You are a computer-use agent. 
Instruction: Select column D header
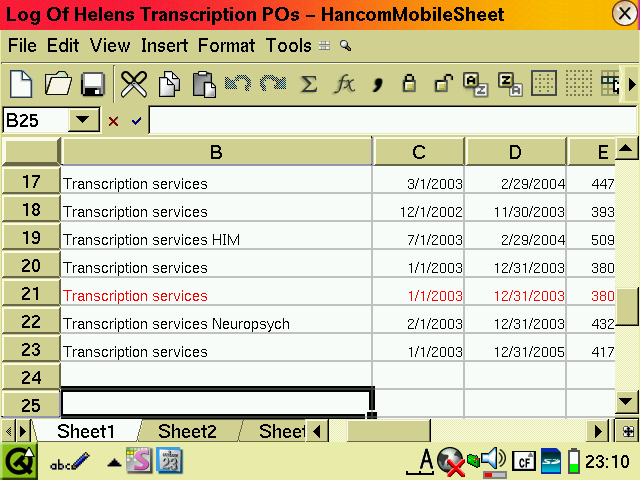515,152
